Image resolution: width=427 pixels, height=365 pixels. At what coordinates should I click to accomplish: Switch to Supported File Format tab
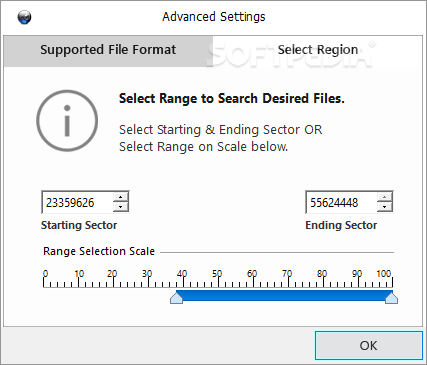108,50
